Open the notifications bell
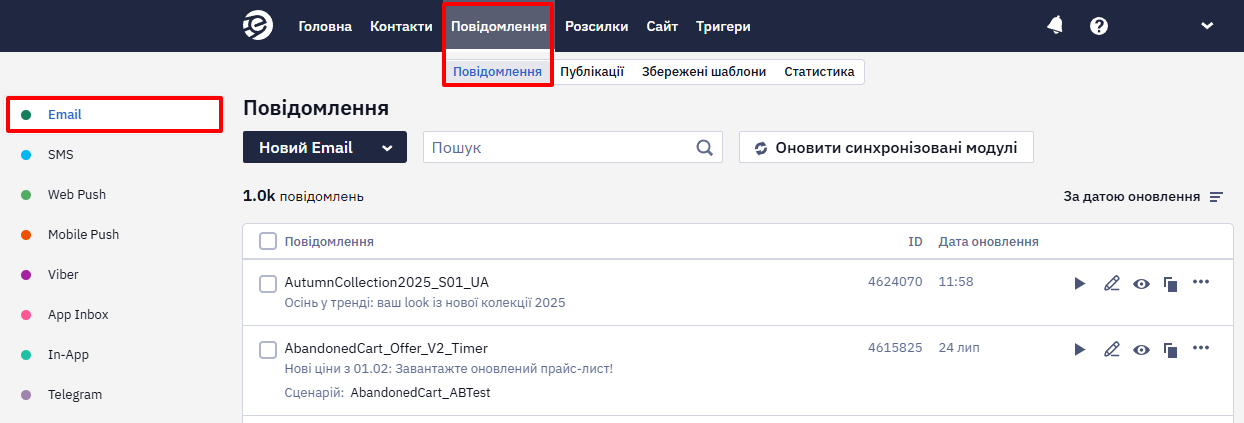The width and height of the screenshot is (1244, 423). point(1055,26)
